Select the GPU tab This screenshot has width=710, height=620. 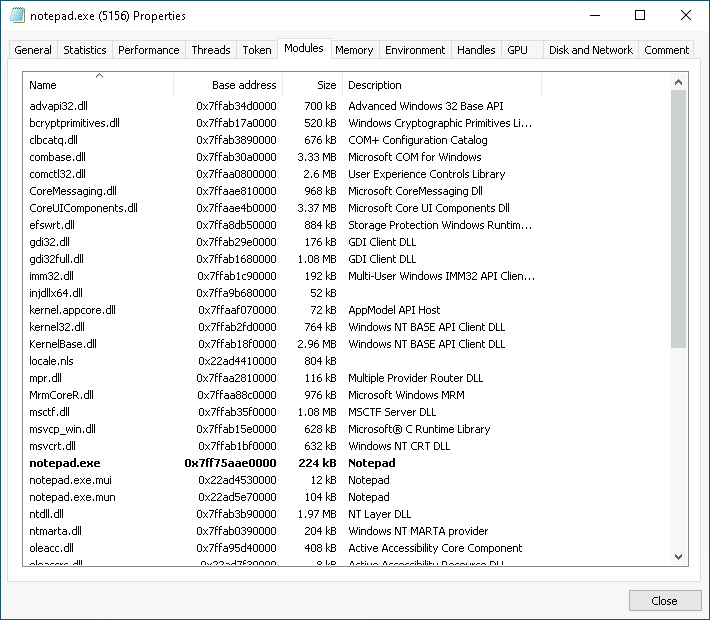click(517, 50)
